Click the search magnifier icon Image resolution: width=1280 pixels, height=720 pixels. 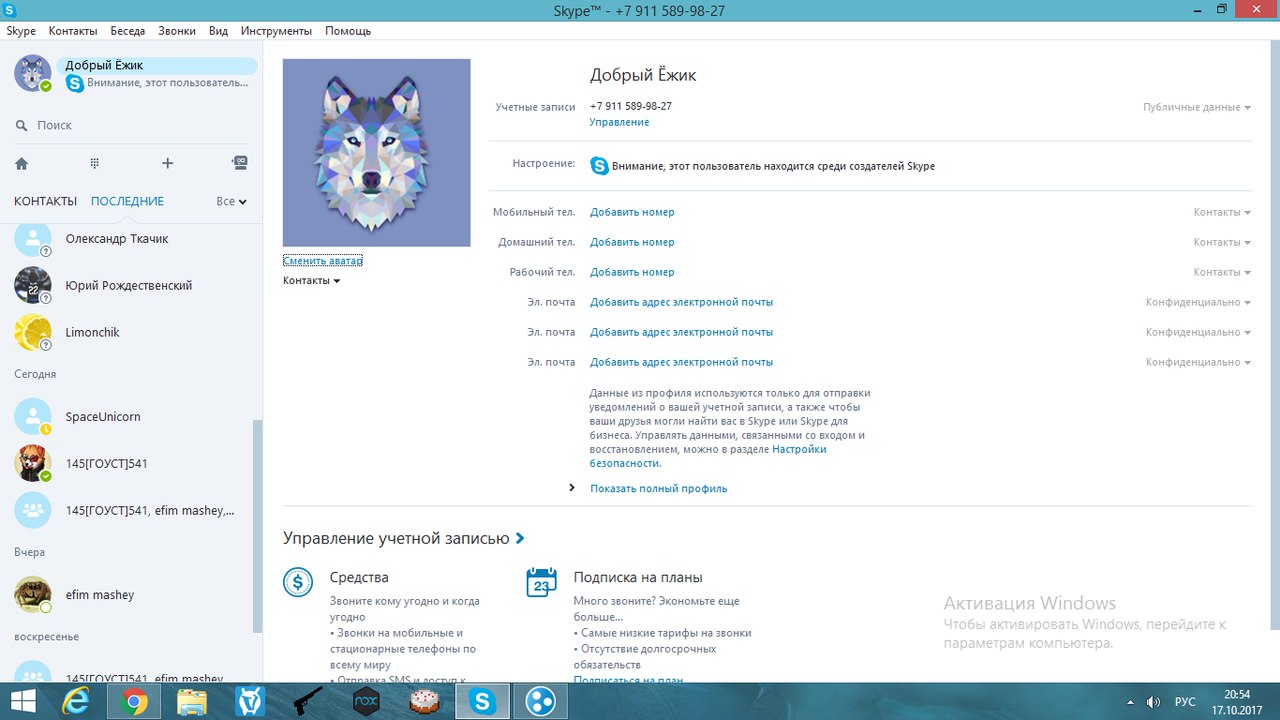[x=21, y=126]
